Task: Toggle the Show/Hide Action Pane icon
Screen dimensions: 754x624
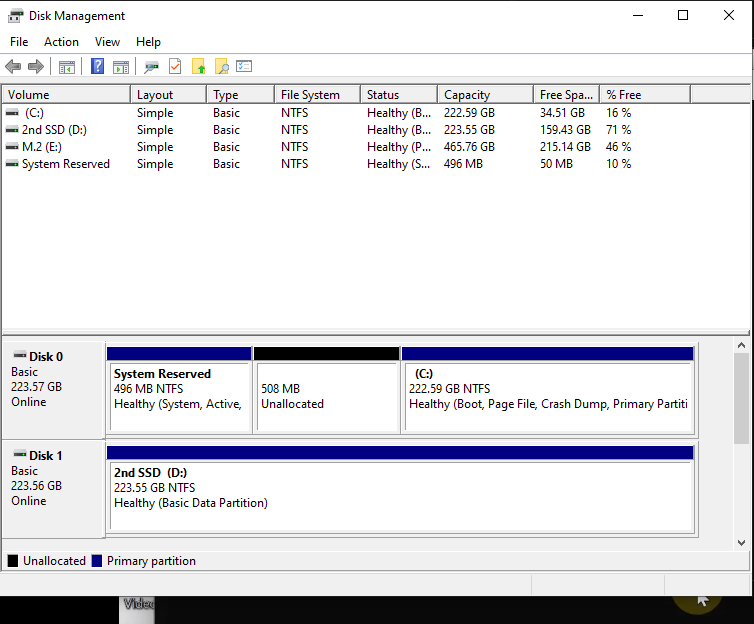Action: pyautogui.click(x=121, y=67)
